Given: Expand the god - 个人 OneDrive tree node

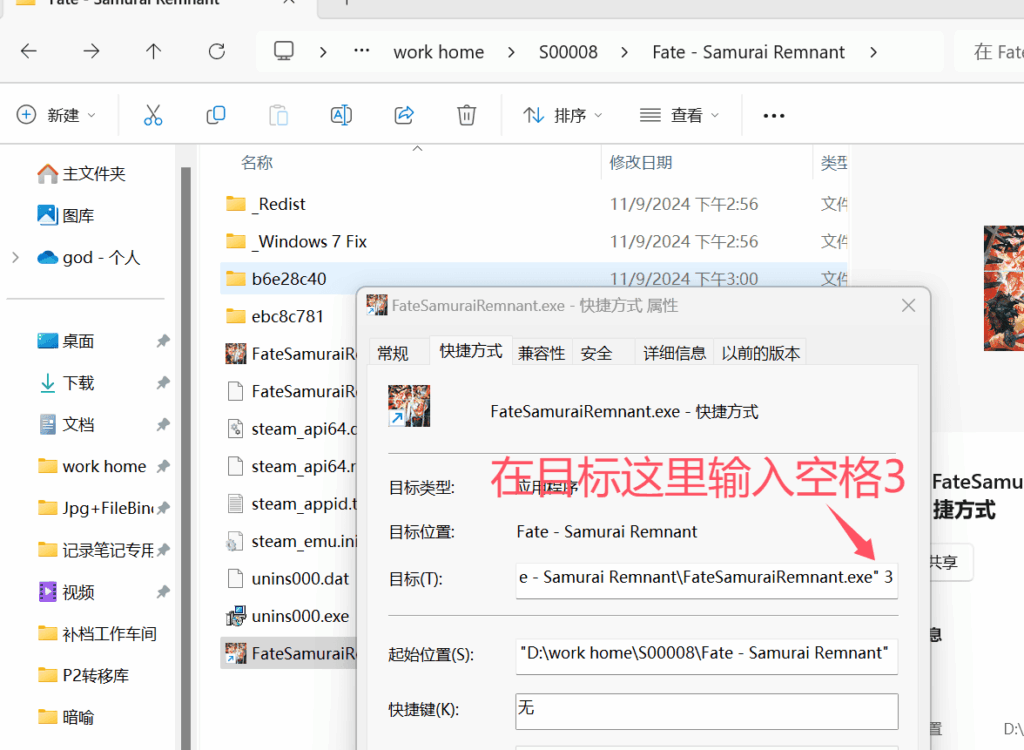Looking at the screenshot, I should [15, 258].
